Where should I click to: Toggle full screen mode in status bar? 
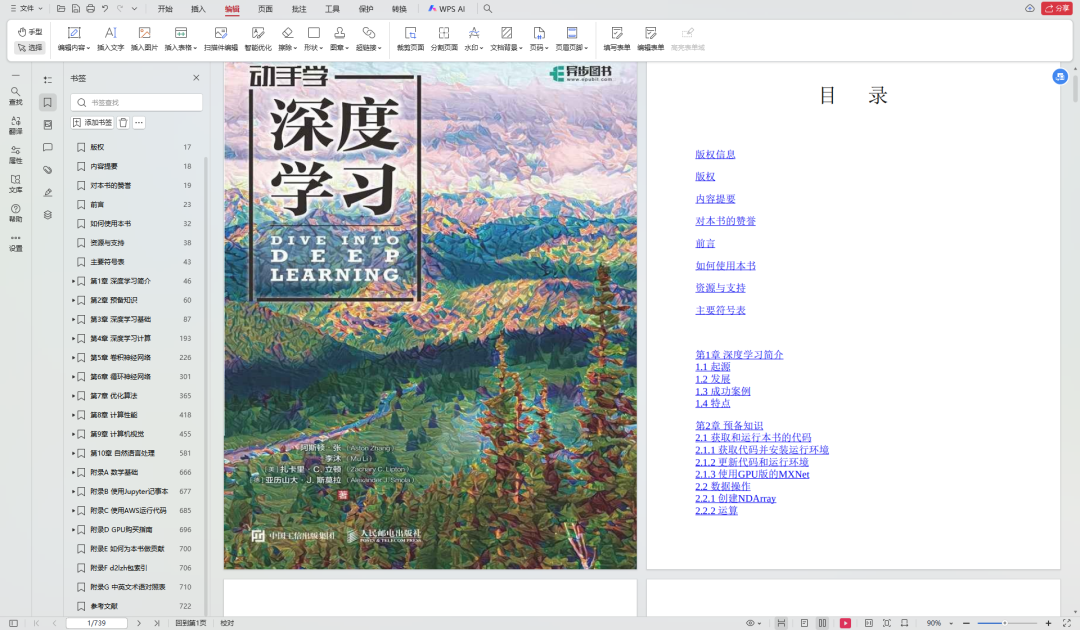tap(1066, 623)
